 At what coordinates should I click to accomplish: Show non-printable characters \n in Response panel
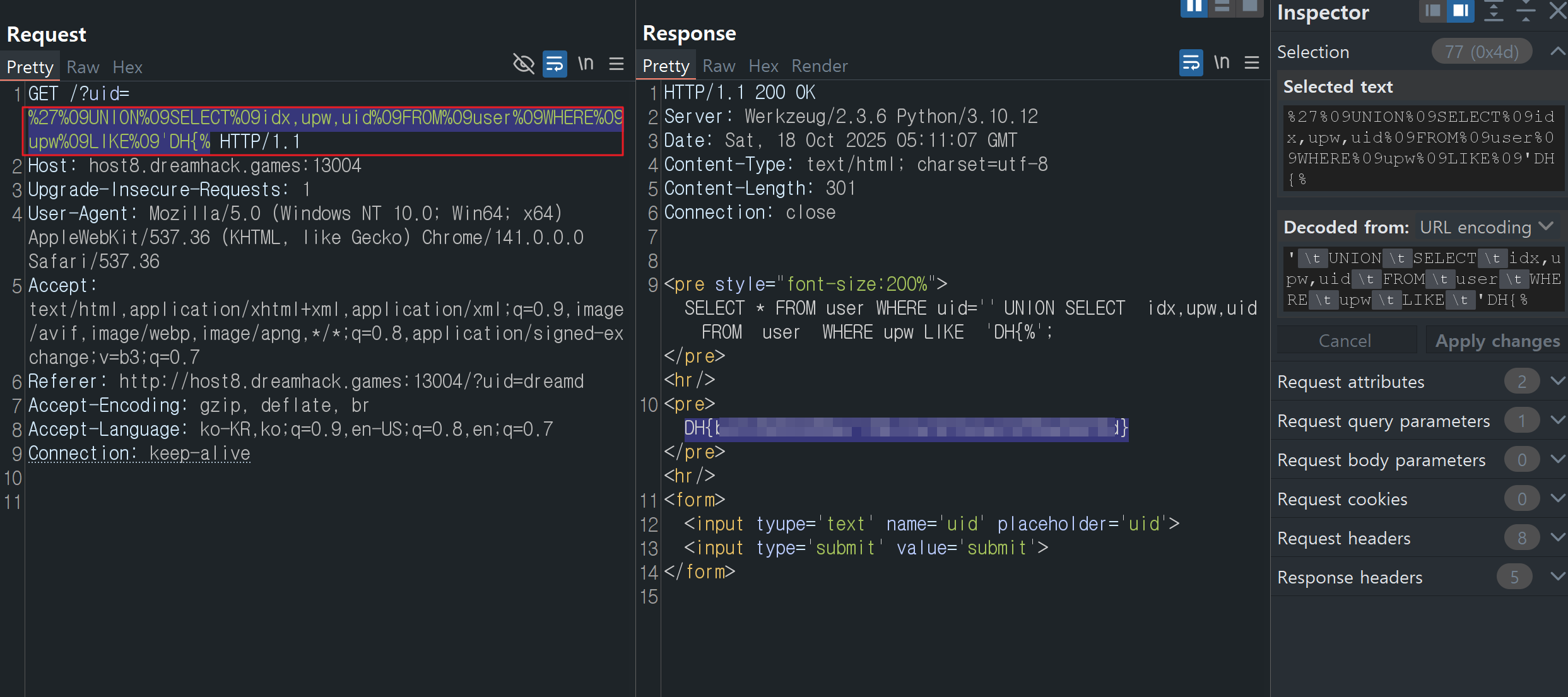1222,62
